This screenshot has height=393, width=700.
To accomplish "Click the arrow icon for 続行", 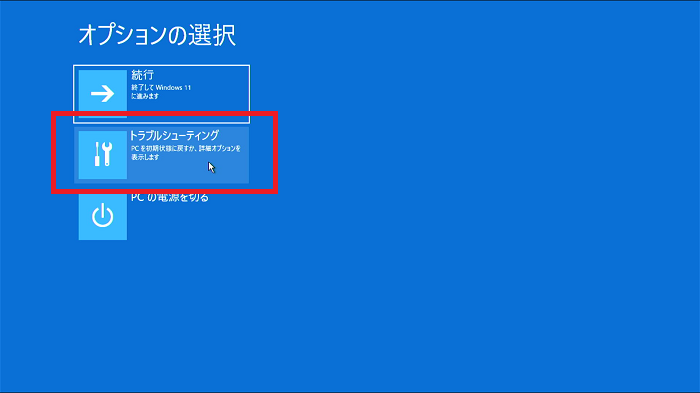I will click(103, 93).
